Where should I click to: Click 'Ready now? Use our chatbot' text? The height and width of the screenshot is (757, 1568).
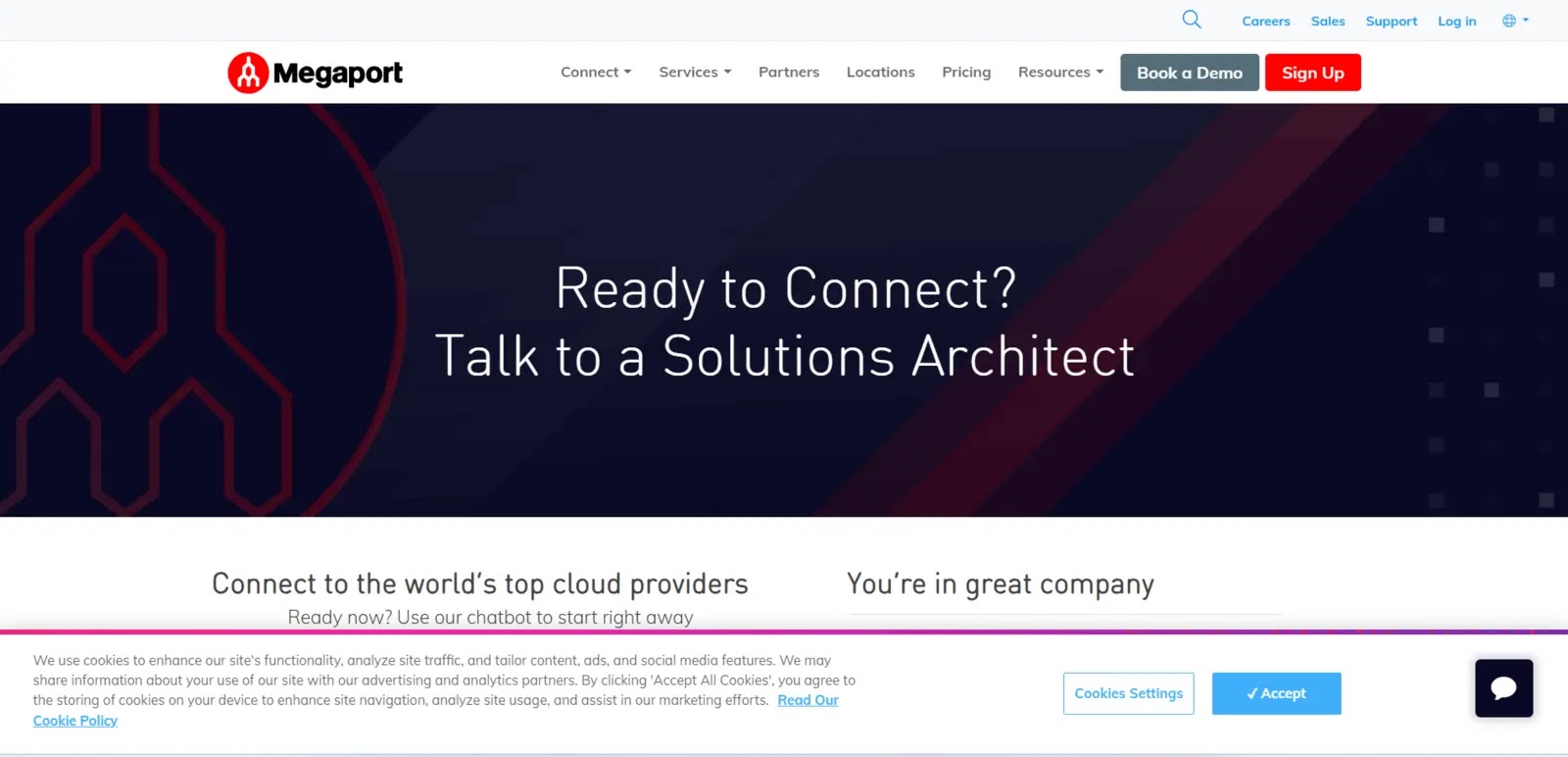click(x=491, y=618)
